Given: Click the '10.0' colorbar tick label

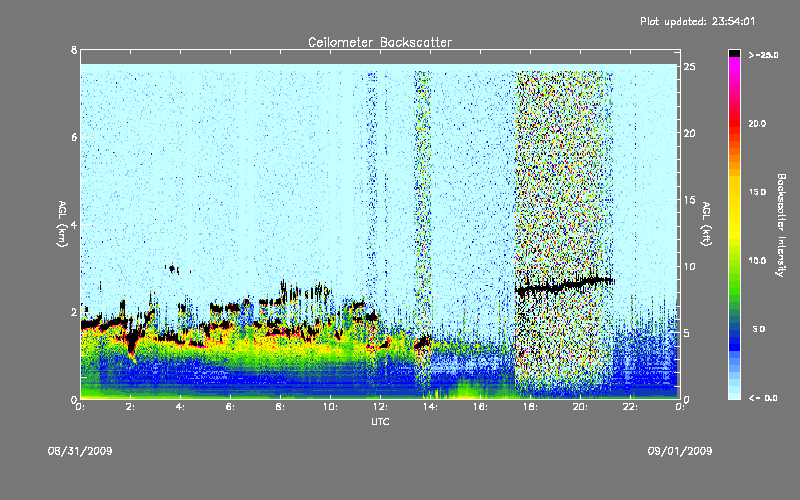Looking at the screenshot, I should point(757,261).
